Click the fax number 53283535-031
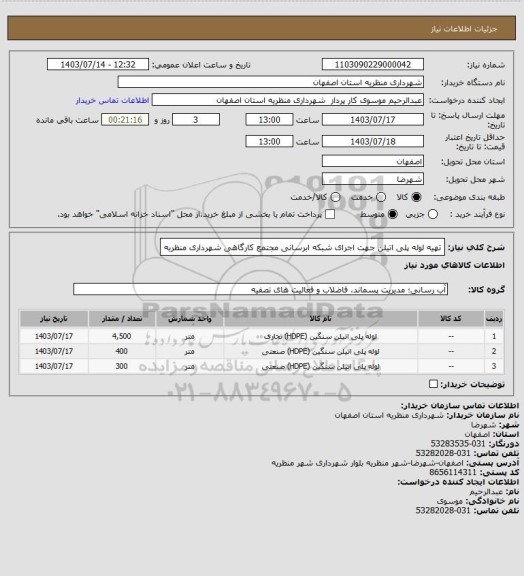Screen dimensions: 524x576 click(458, 443)
